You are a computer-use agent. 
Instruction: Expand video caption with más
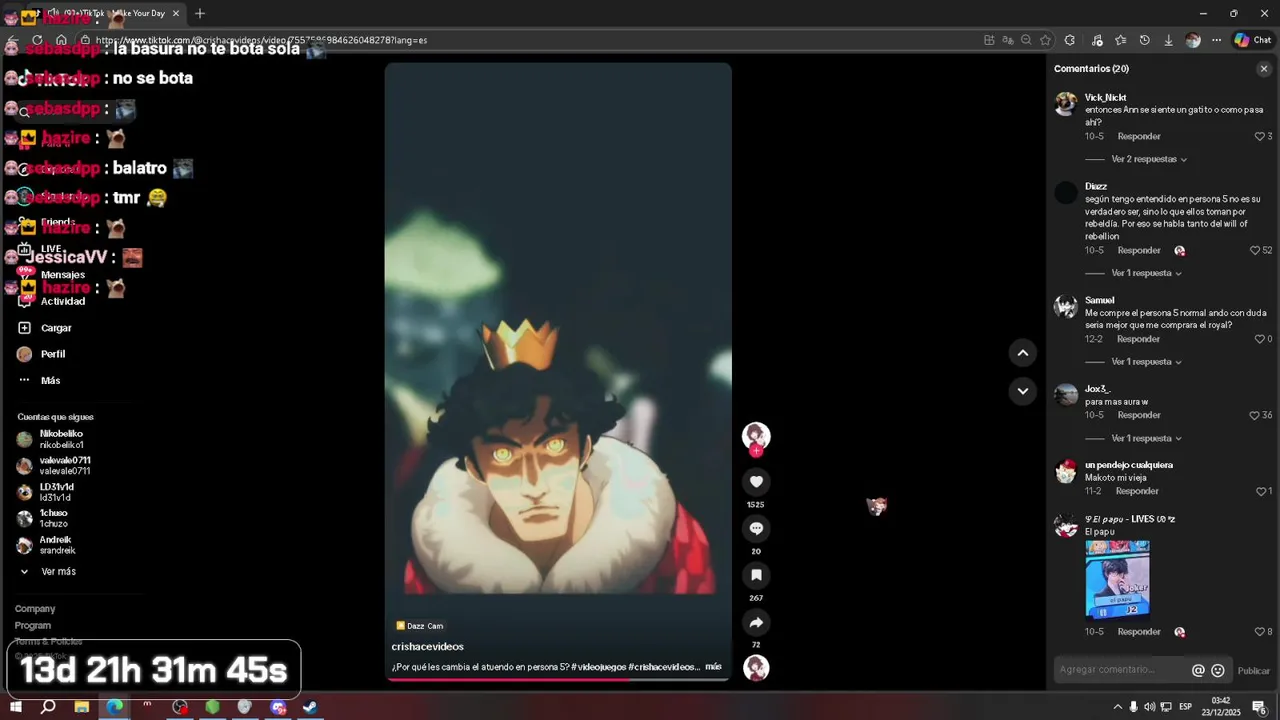pos(713,666)
